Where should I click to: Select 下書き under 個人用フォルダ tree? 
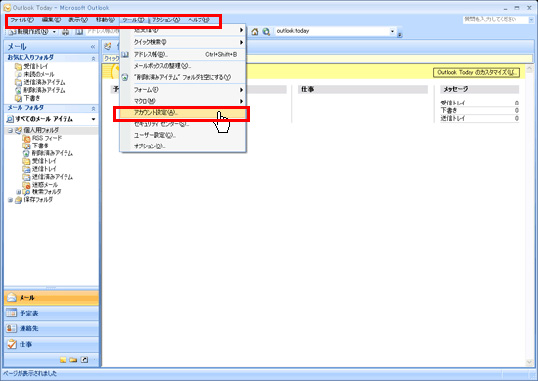tap(40, 146)
